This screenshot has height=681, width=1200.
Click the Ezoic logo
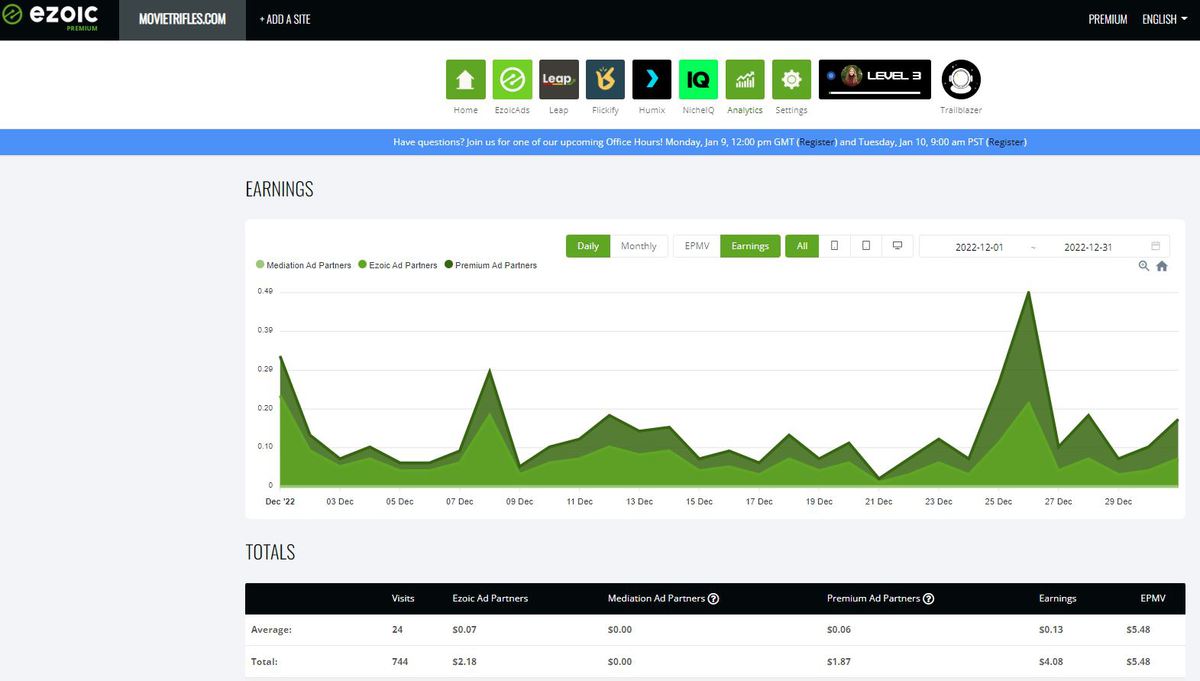(x=51, y=19)
